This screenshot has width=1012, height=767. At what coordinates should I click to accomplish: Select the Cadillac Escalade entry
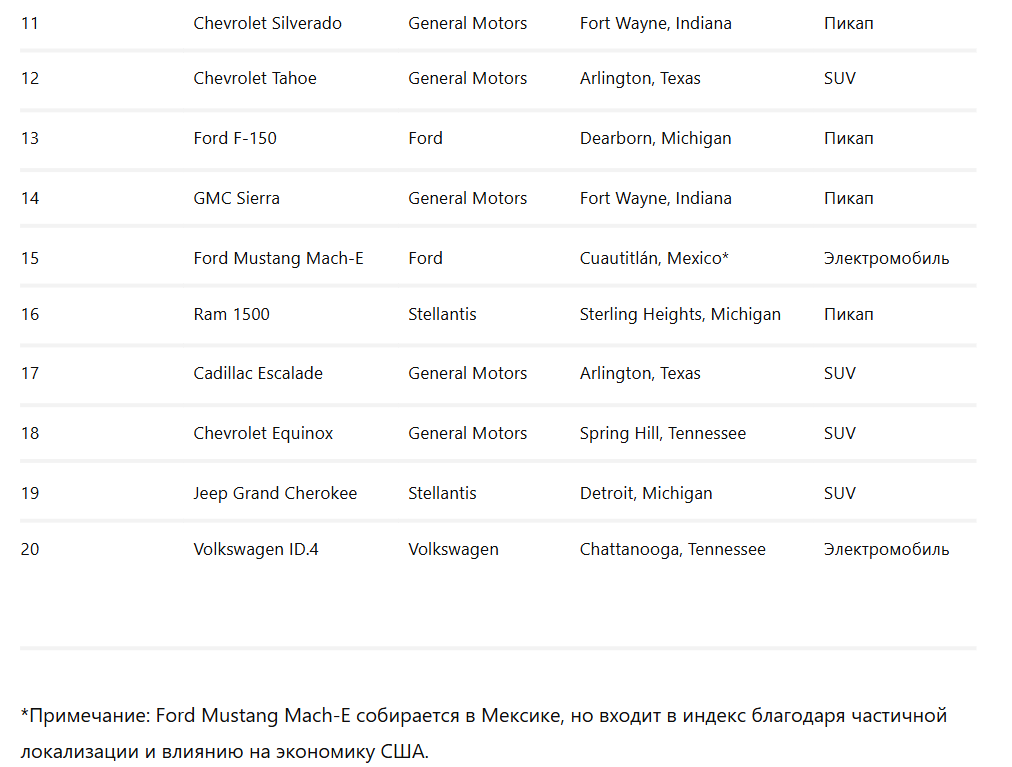point(258,373)
